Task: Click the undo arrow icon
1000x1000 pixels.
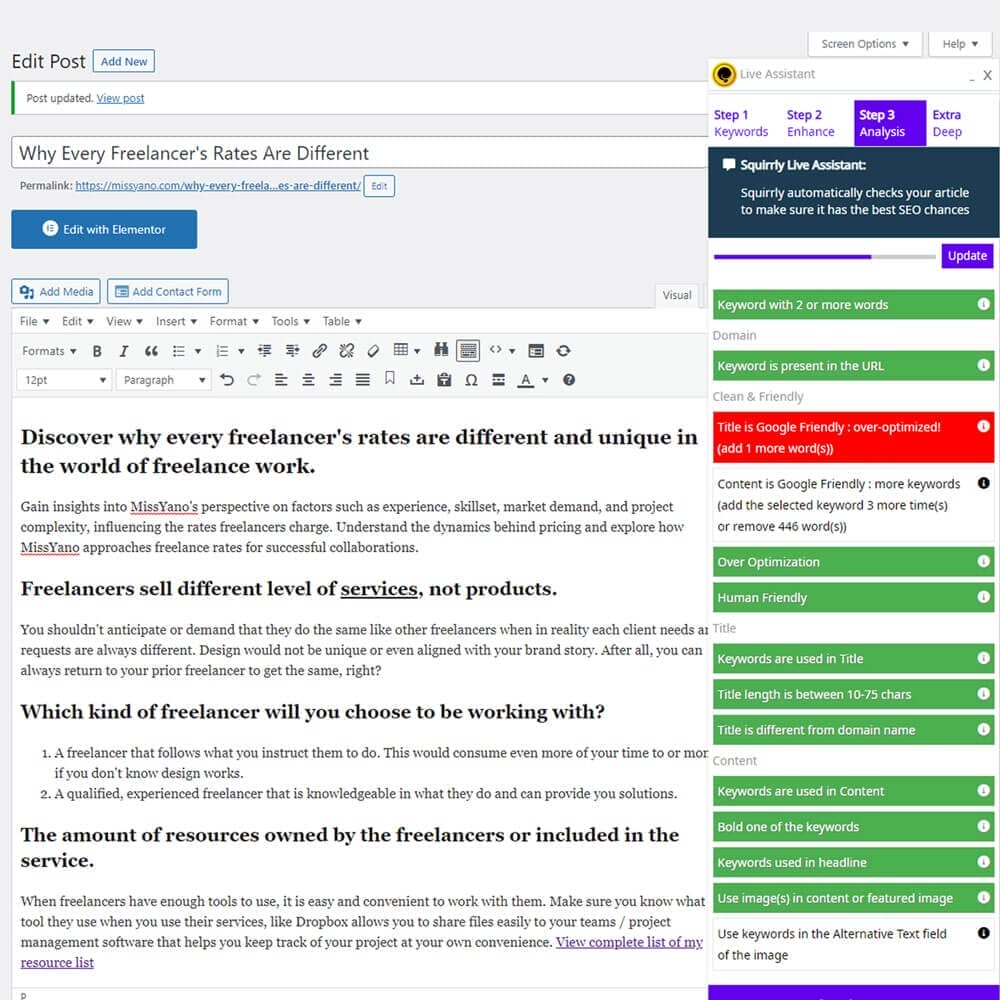Action: coord(227,380)
